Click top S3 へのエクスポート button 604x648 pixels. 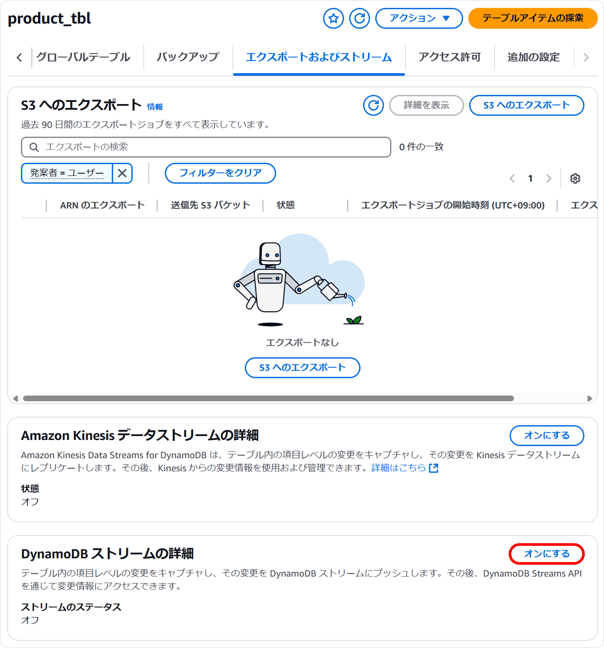pyautogui.click(x=526, y=105)
